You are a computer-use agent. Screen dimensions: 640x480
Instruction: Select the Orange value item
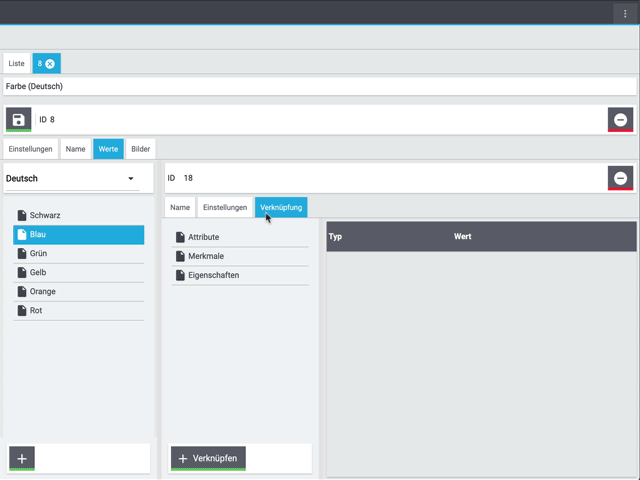pyautogui.click(x=42, y=291)
